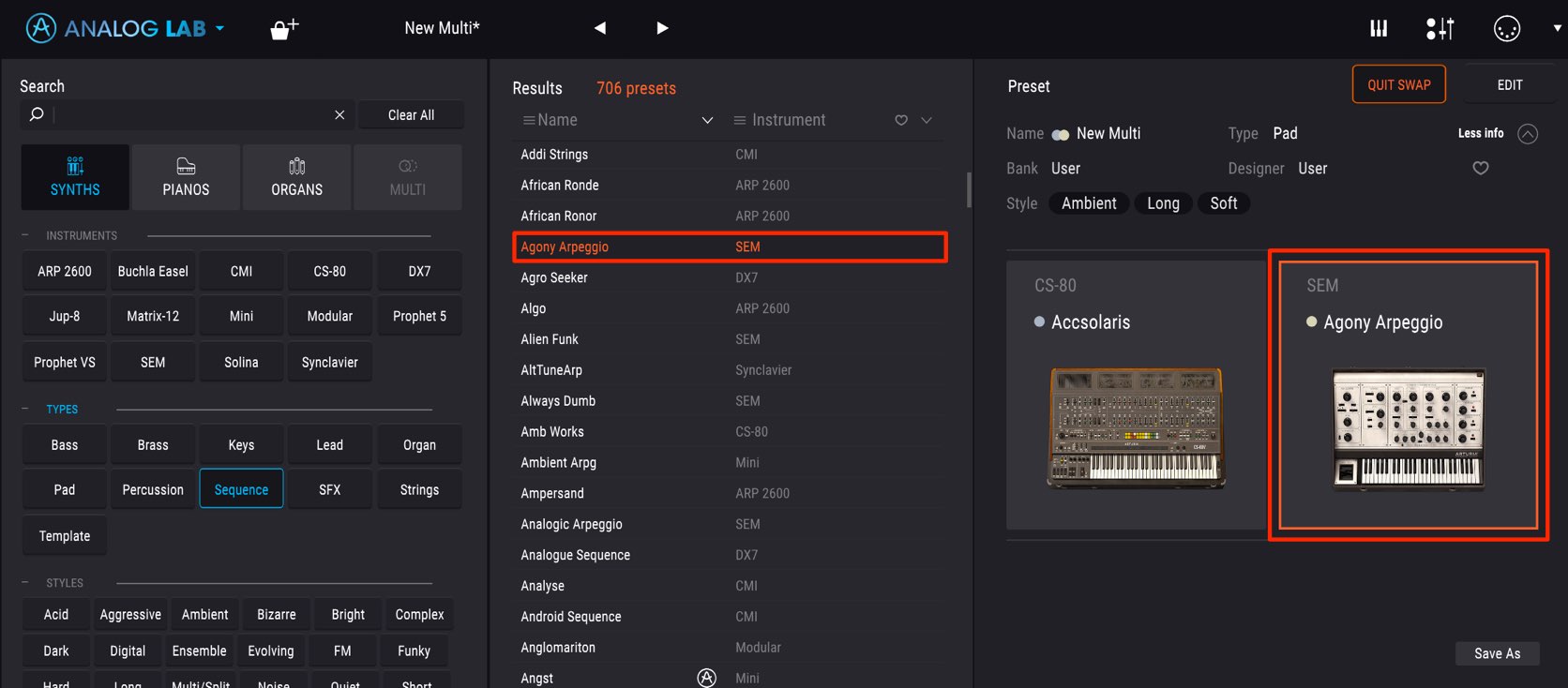Click the search magnifier icon
The width and height of the screenshot is (1568, 688).
pyautogui.click(x=37, y=114)
